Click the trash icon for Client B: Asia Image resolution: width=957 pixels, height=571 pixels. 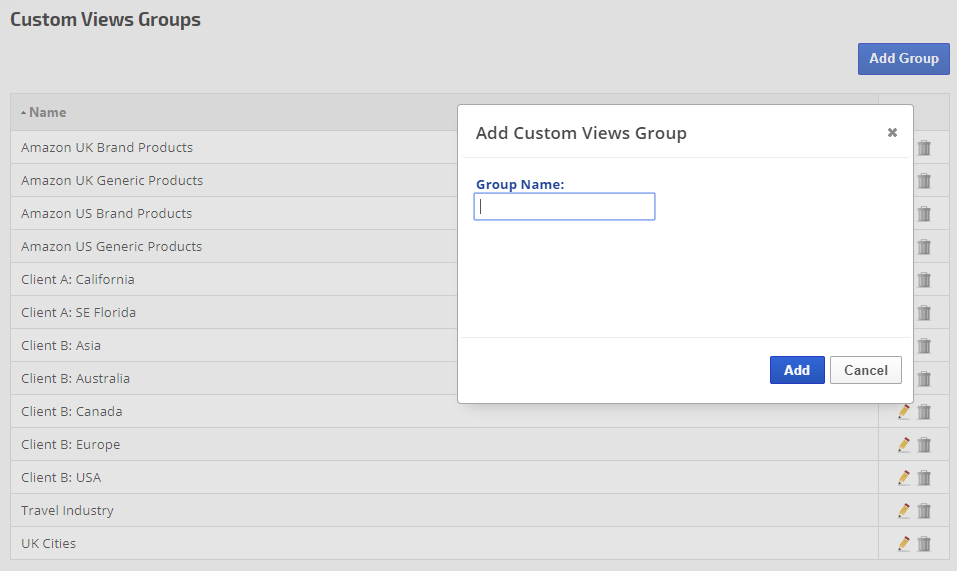924,345
